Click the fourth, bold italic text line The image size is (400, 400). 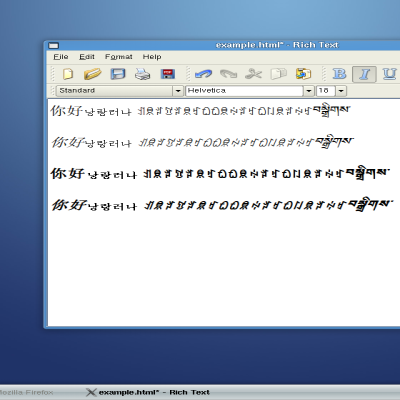pyautogui.click(x=222, y=205)
